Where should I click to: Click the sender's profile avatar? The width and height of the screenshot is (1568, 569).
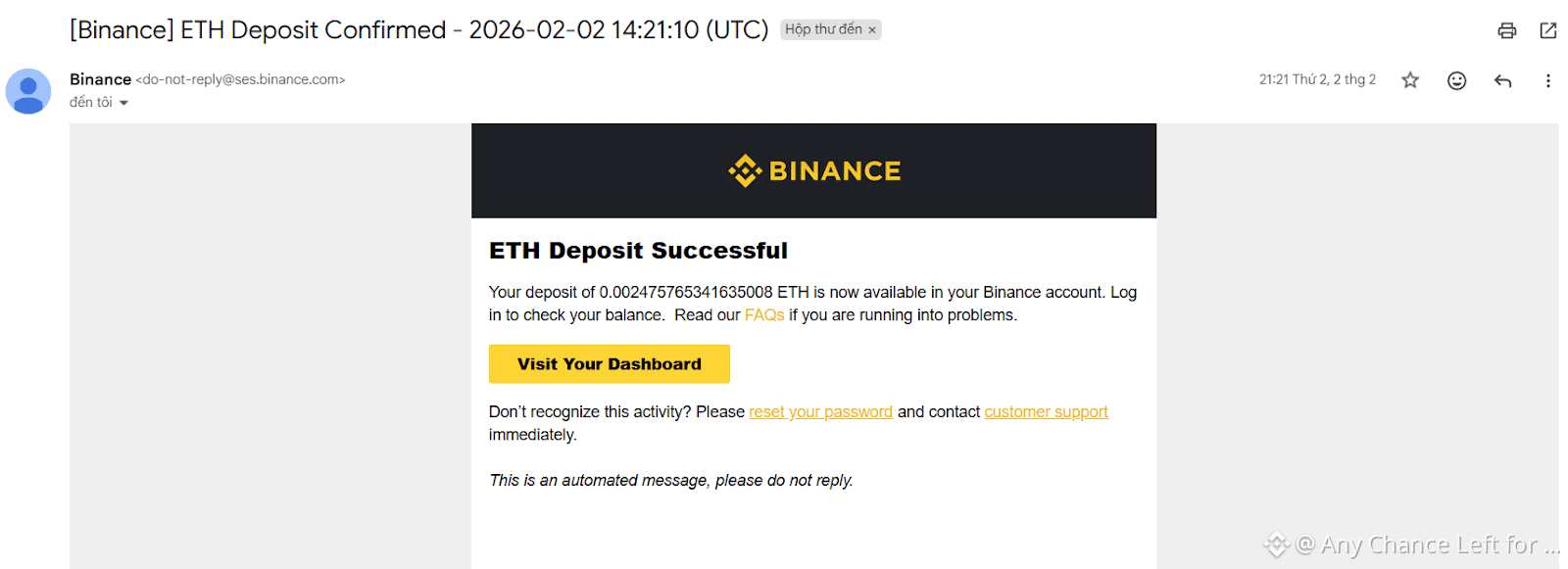(x=28, y=91)
